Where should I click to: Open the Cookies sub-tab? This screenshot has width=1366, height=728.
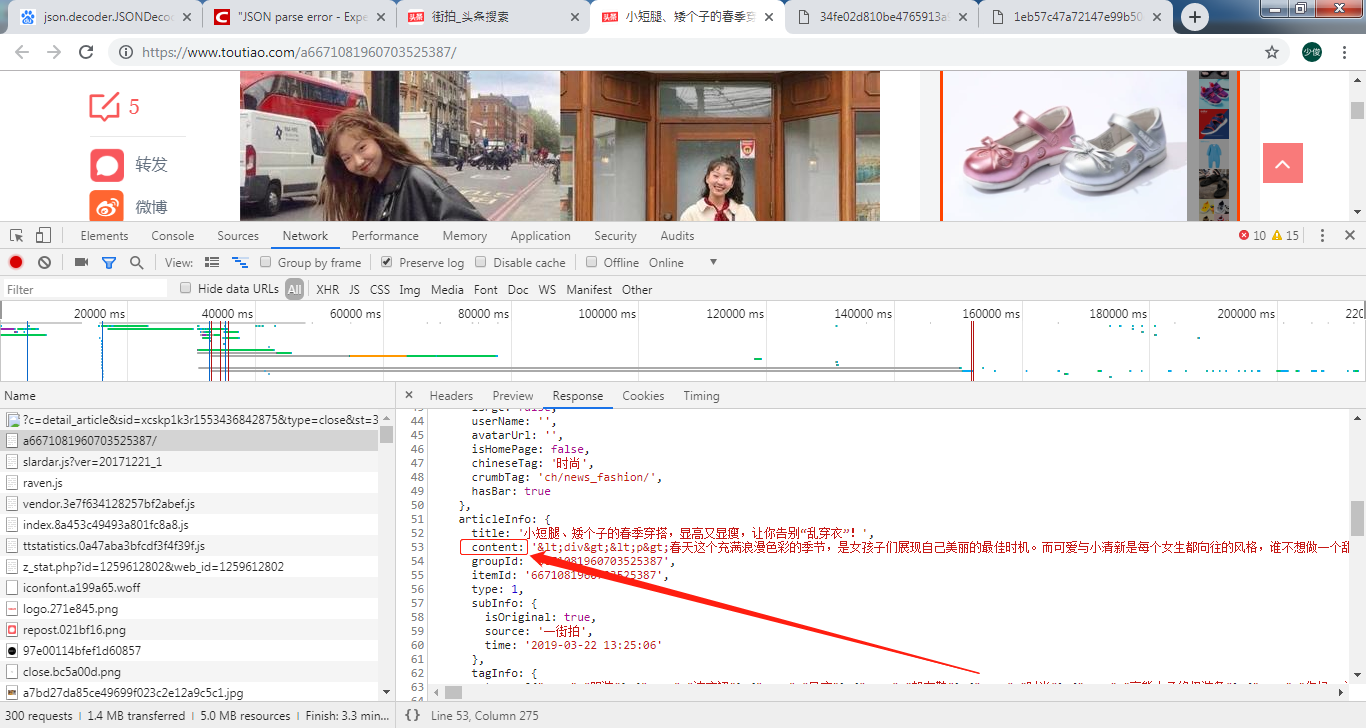(643, 396)
